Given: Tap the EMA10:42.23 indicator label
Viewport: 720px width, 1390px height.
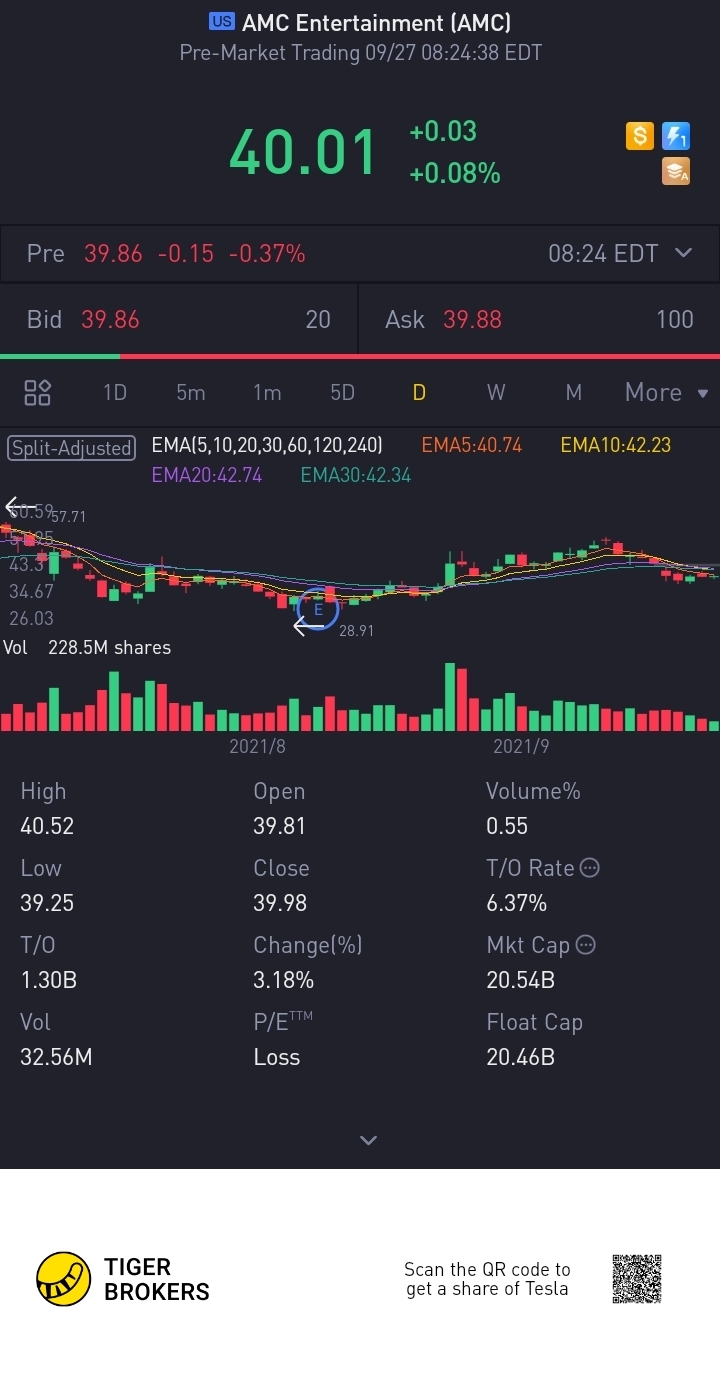Looking at the screenshot, I should point(616,445).
